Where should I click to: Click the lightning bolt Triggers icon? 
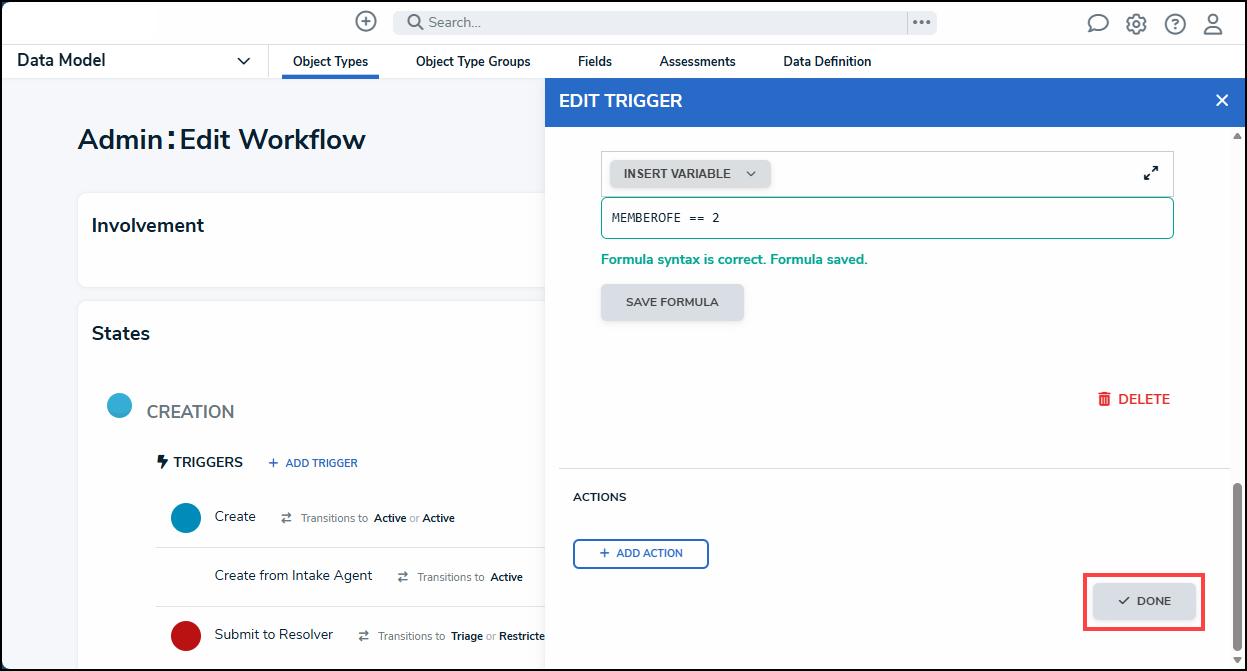point(163,462)
